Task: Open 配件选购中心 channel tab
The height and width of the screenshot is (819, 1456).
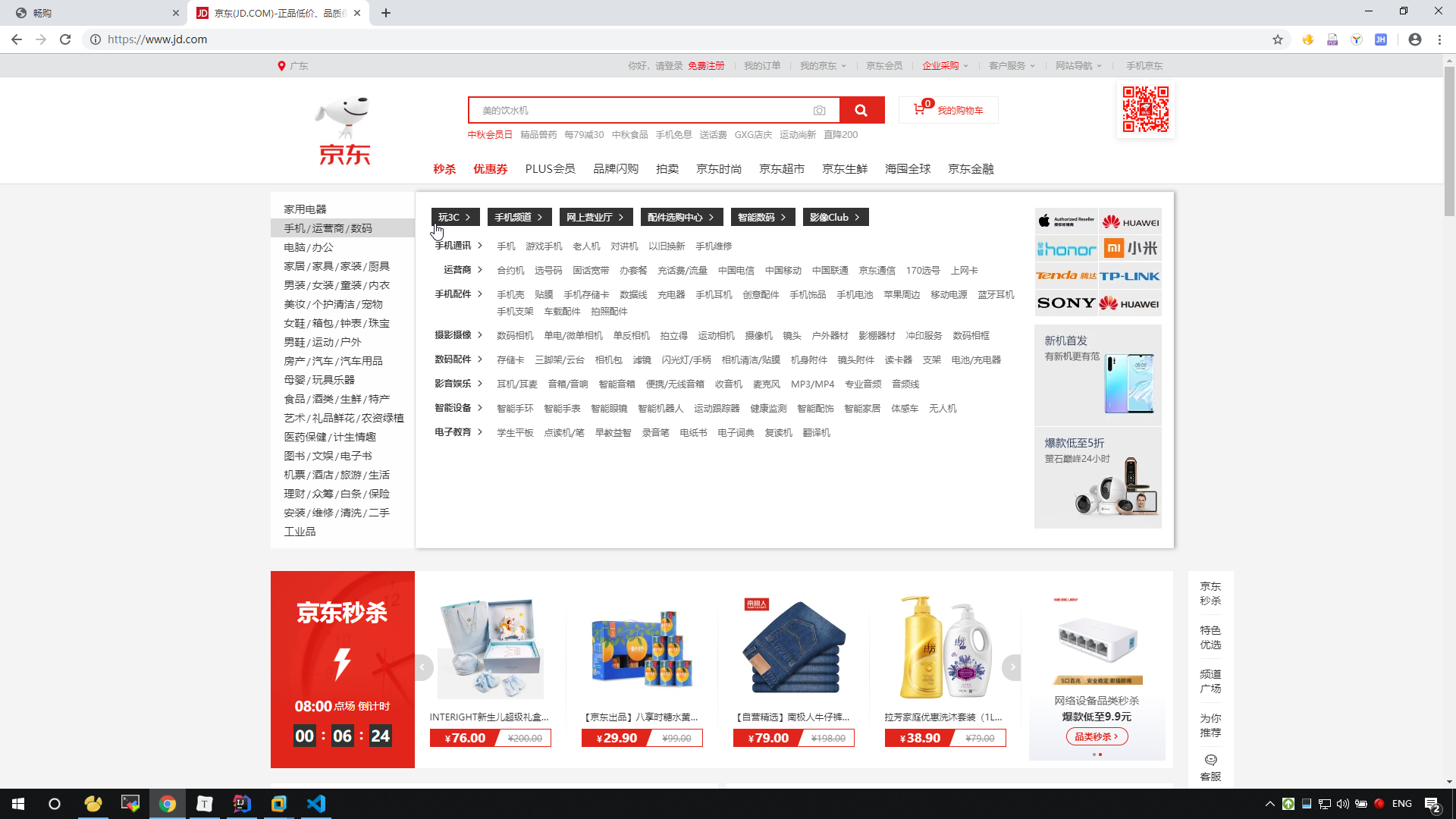Action: click(x=681, y=217)
